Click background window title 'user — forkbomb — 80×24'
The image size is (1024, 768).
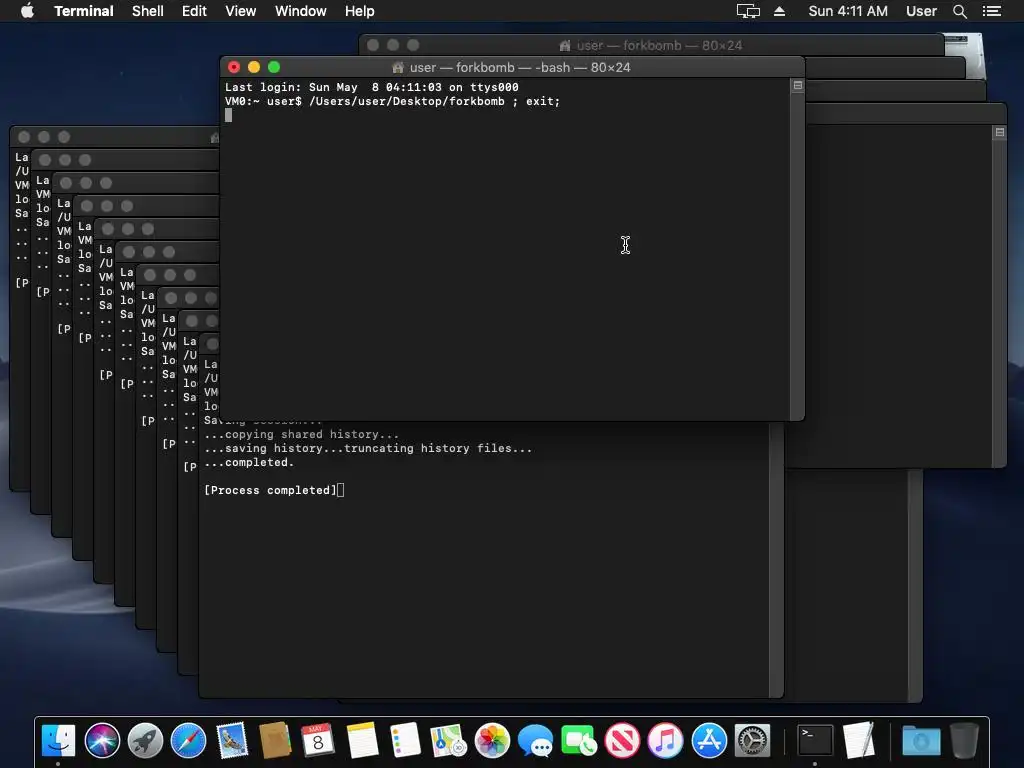(x=660, y=45)
